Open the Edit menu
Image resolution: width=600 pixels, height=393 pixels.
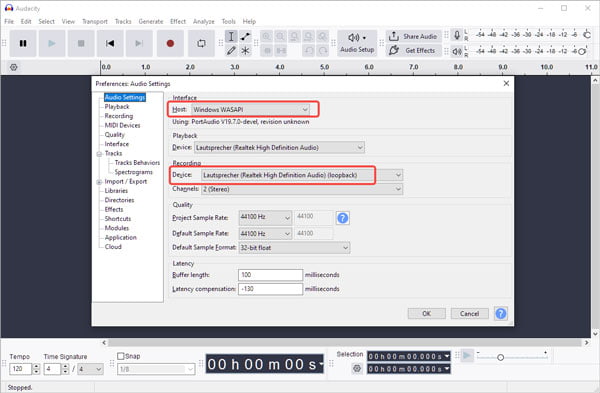26,21
